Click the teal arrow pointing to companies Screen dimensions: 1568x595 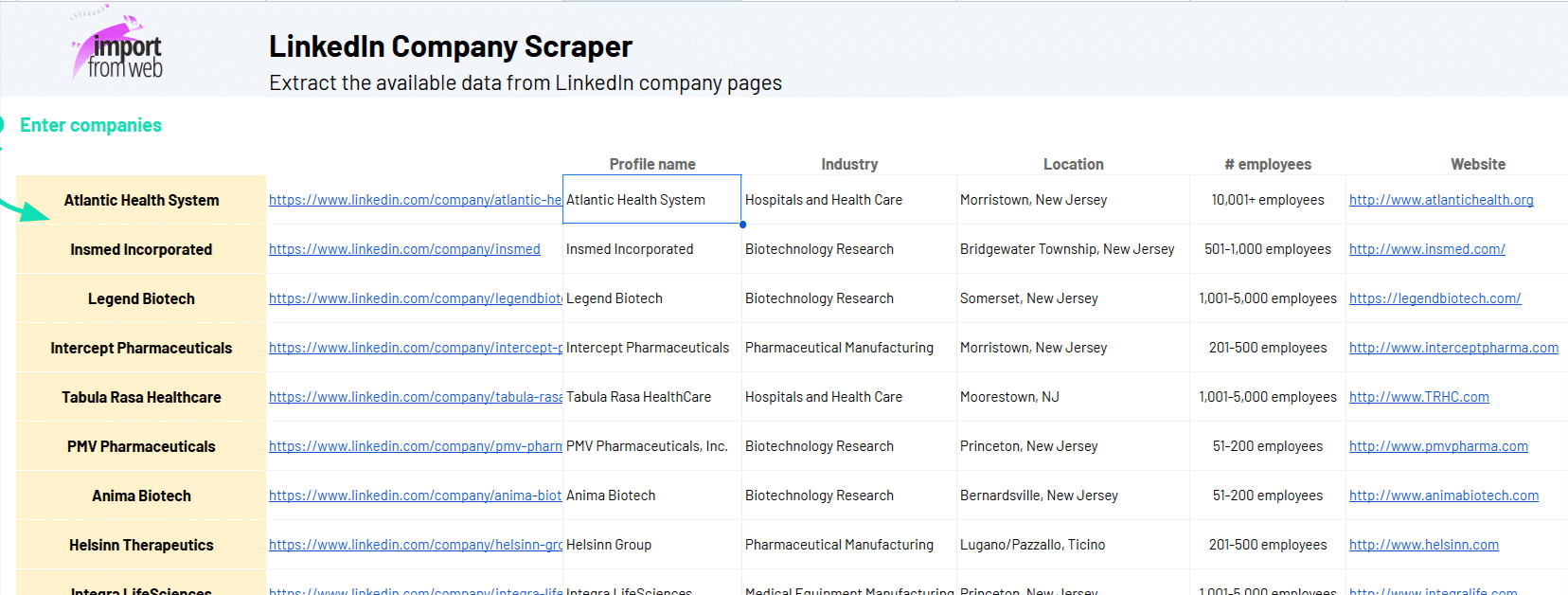coord(28,210)
